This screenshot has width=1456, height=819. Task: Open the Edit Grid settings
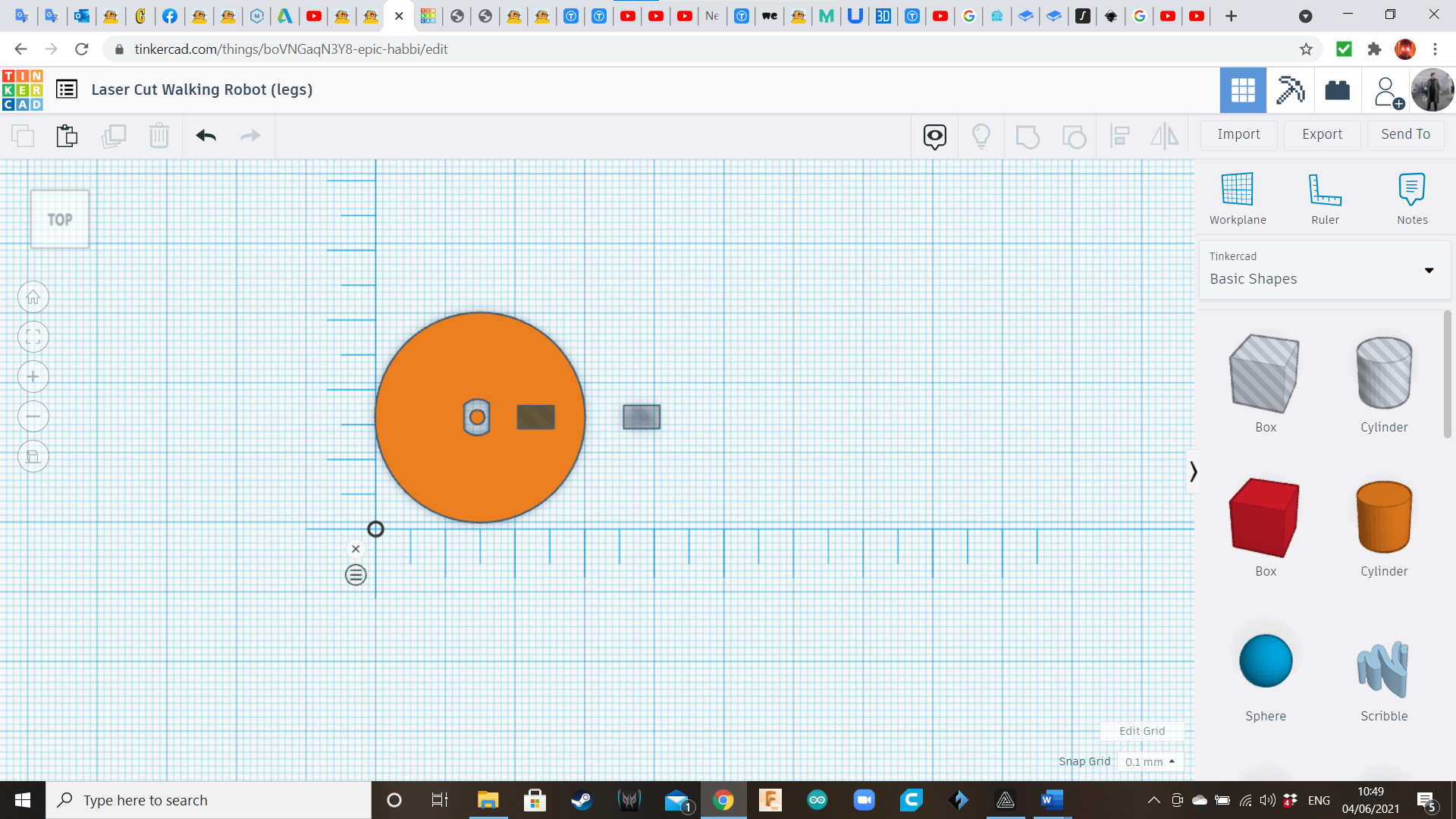point(1142,731)
